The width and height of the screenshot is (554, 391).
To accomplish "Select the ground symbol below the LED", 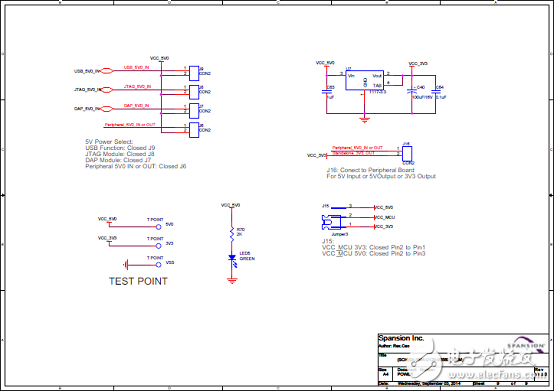I will point(232,281).
